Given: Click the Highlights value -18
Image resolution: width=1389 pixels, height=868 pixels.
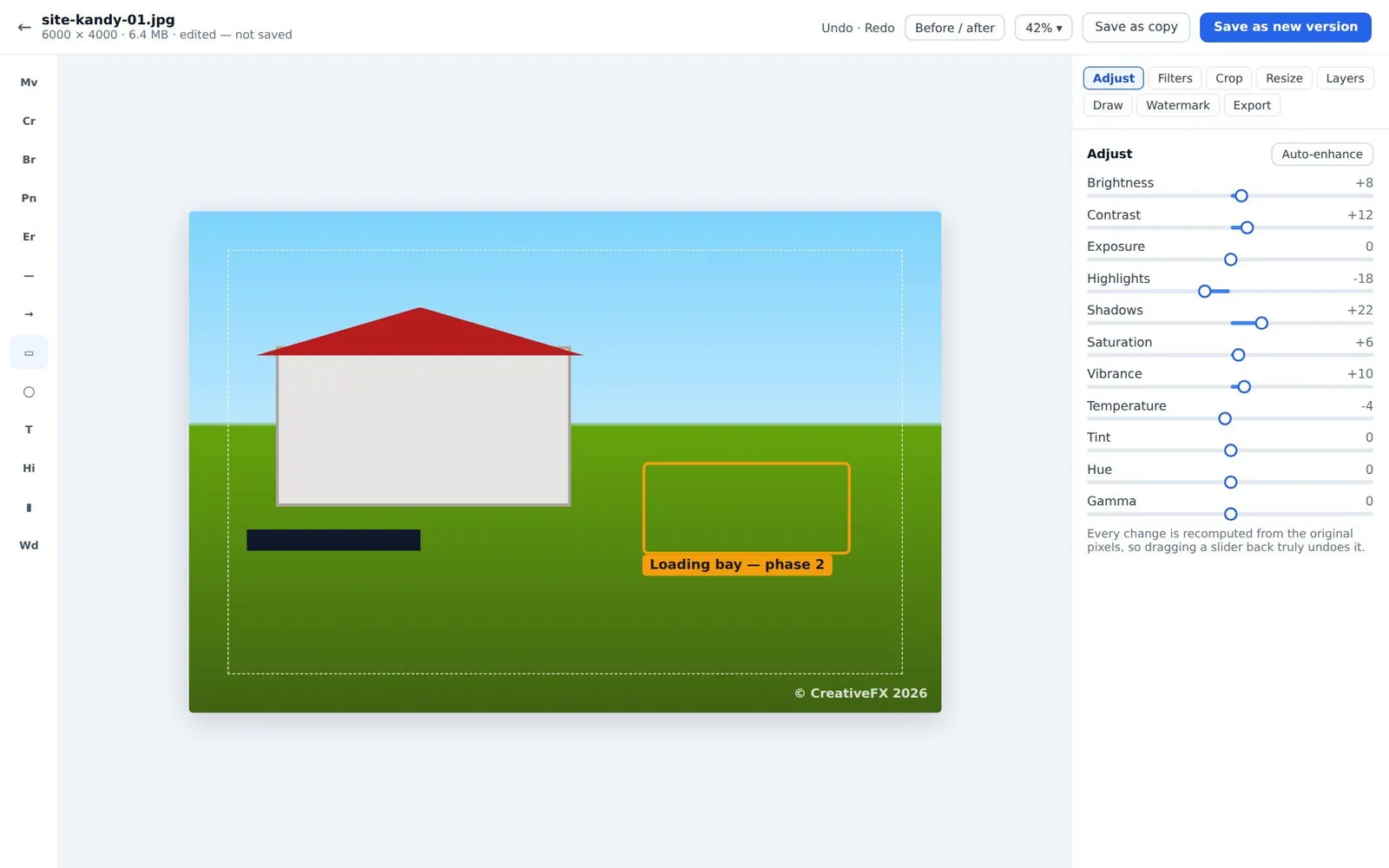Looking at the screenshot, I should (1362, 279).
